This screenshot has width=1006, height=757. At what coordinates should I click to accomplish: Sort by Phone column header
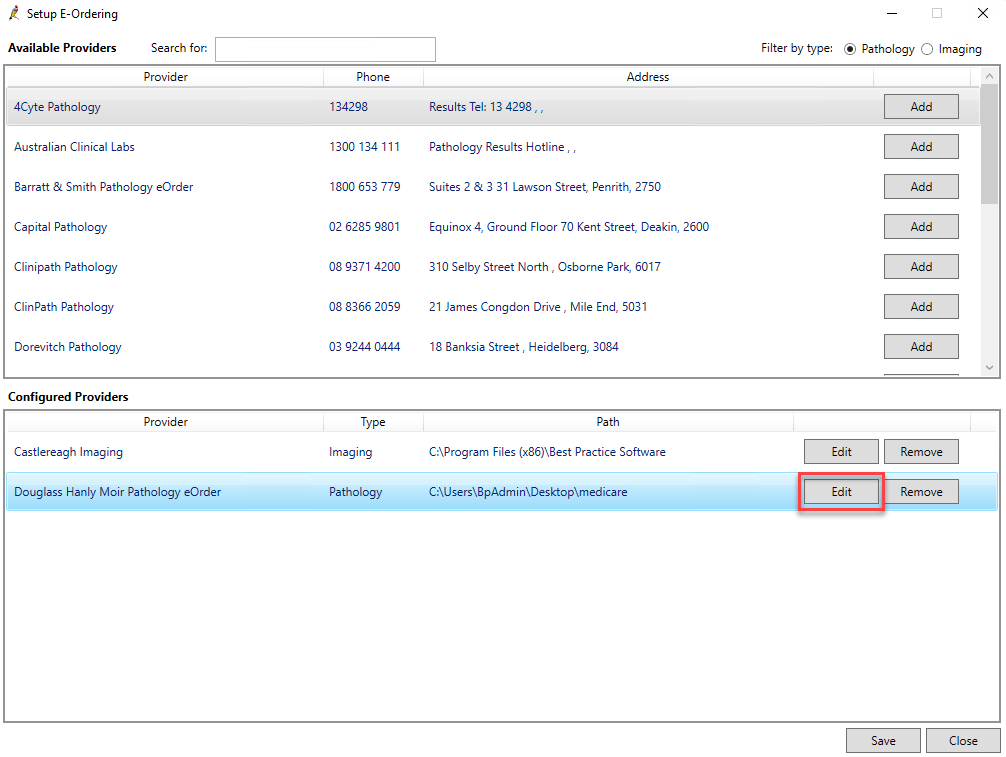tap(373, 77)
